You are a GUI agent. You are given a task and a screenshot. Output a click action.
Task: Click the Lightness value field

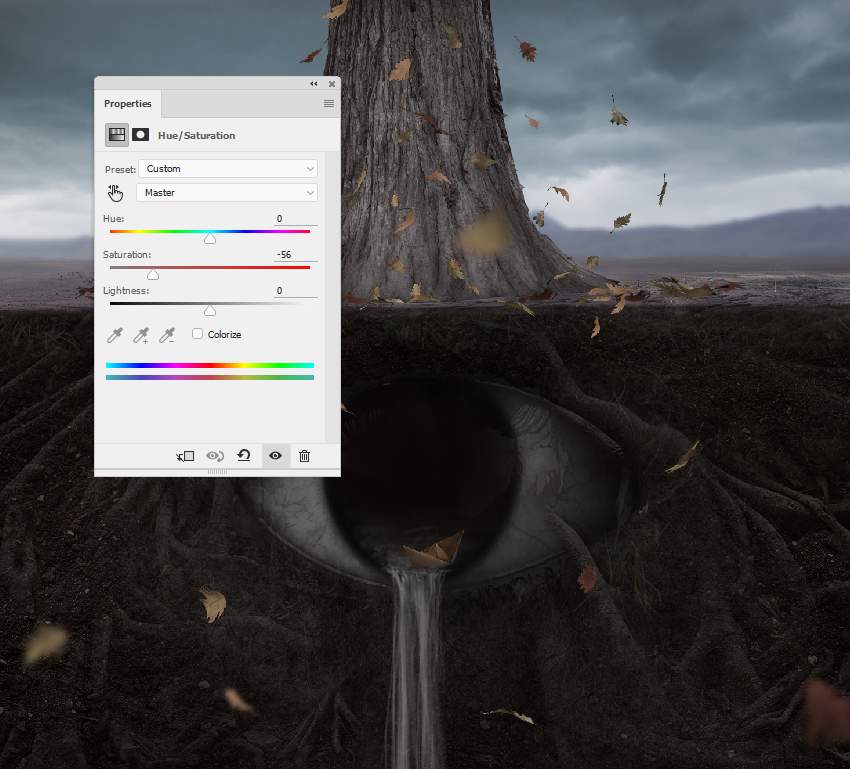point(295,290)
